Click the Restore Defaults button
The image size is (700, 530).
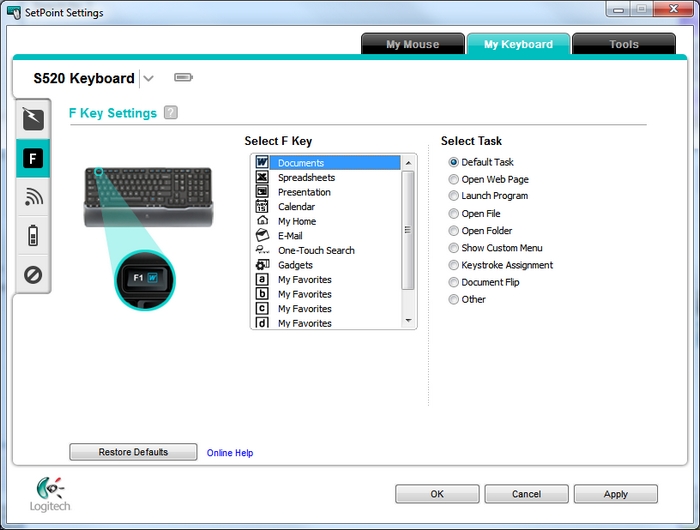(x=133, y=452)
